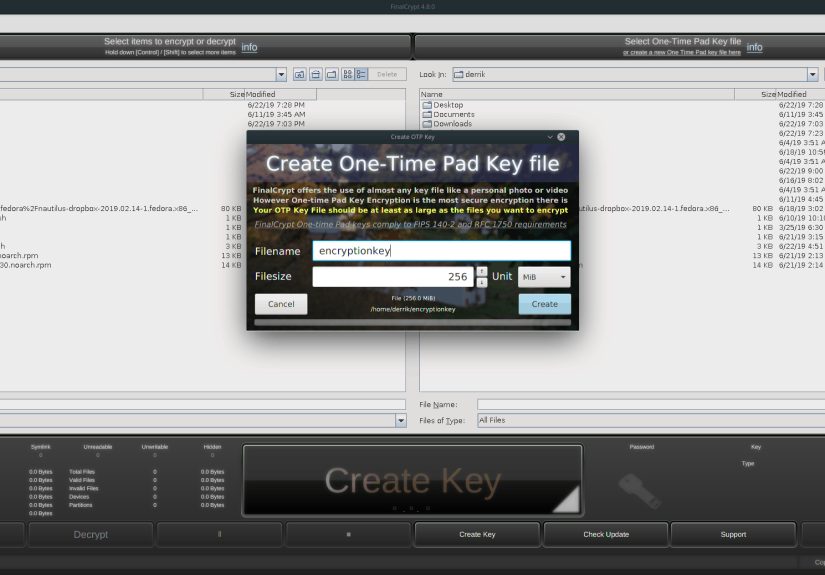Click the New Folder toolbar icon
Image resolution: width=825 pixels, height=575 pixels.
click(331, 75)
